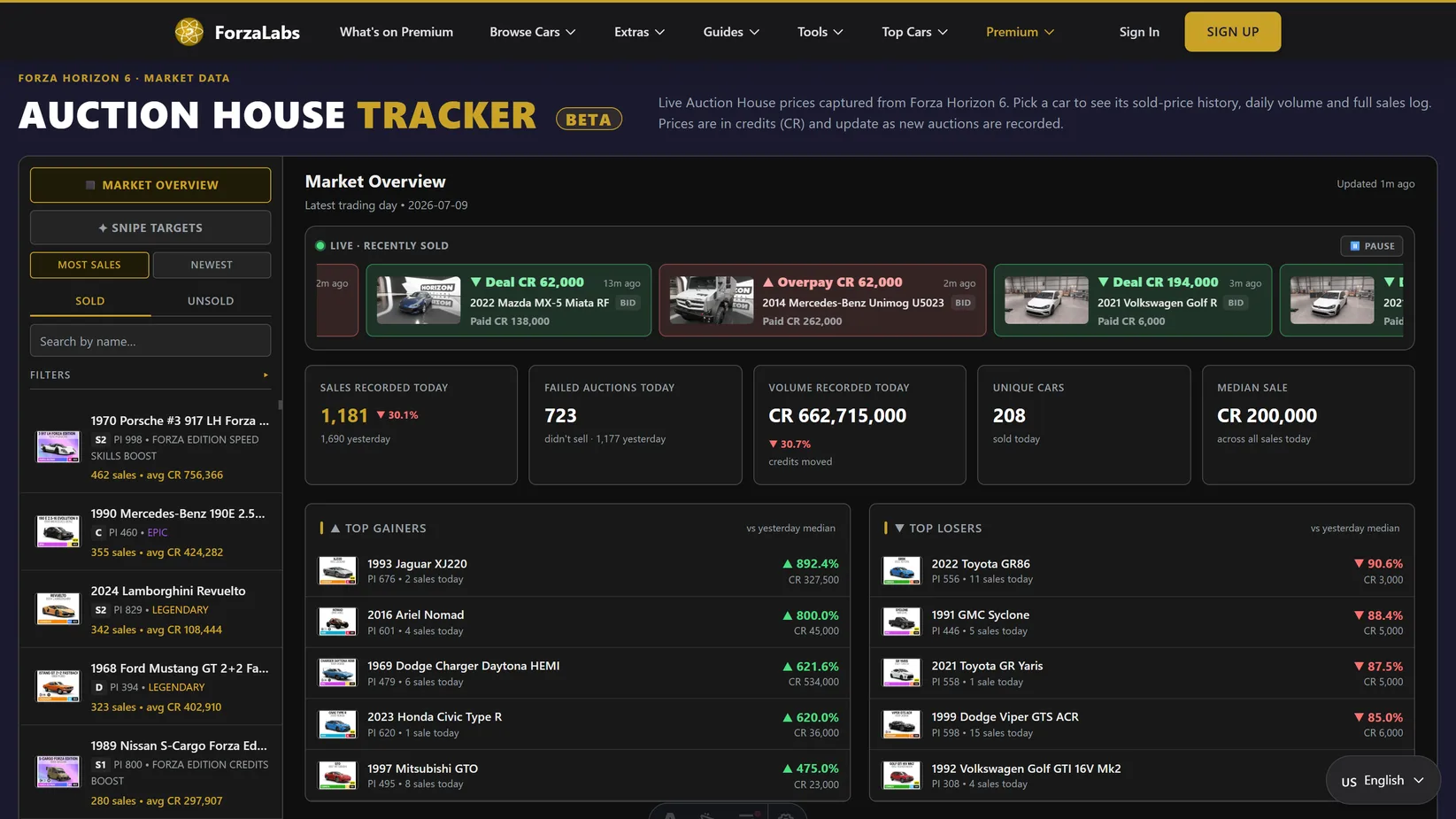This screenshot has width=1456, height=819.
Task: Click the 1997 Mitsubishi GTO icon
Action: 337,776
